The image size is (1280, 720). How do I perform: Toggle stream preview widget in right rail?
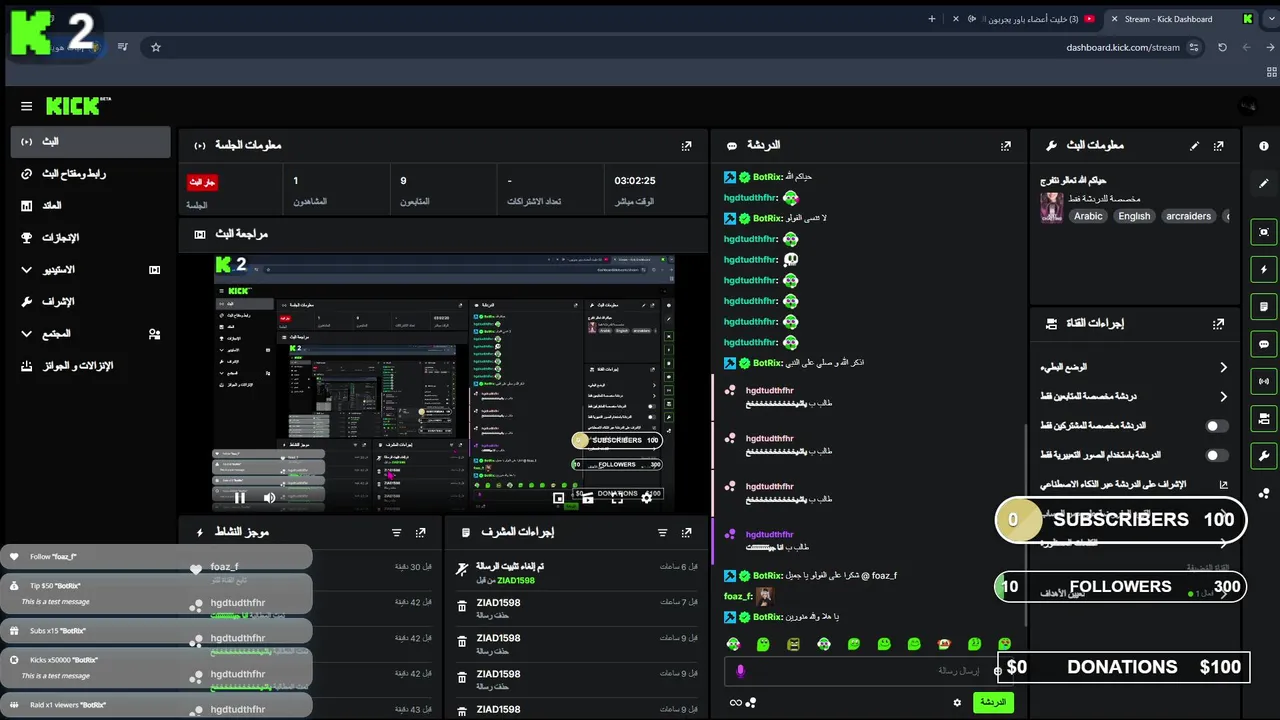point(1264,232)
